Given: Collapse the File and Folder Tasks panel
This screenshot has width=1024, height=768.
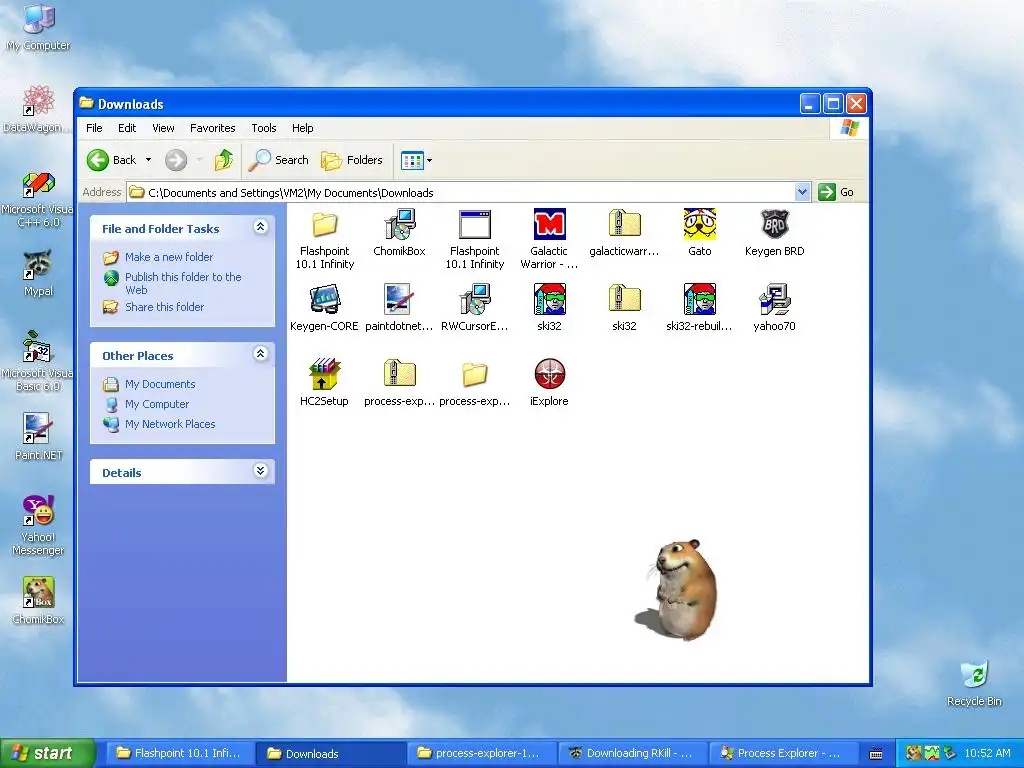Looking at the screenshot, I should coord(261,227).
